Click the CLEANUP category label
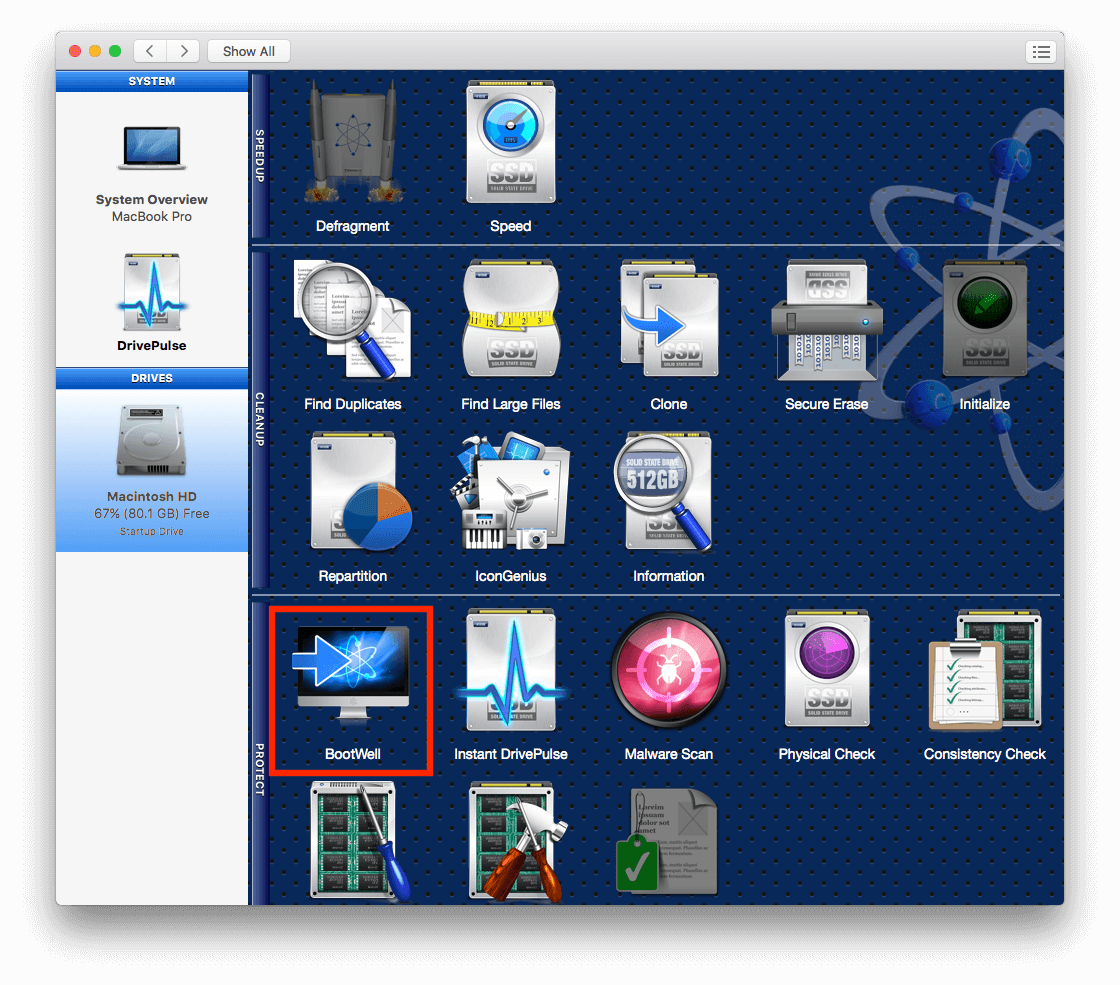This screenshot has width=1120, height=985. pyautogui.click(x=260, y=419)
